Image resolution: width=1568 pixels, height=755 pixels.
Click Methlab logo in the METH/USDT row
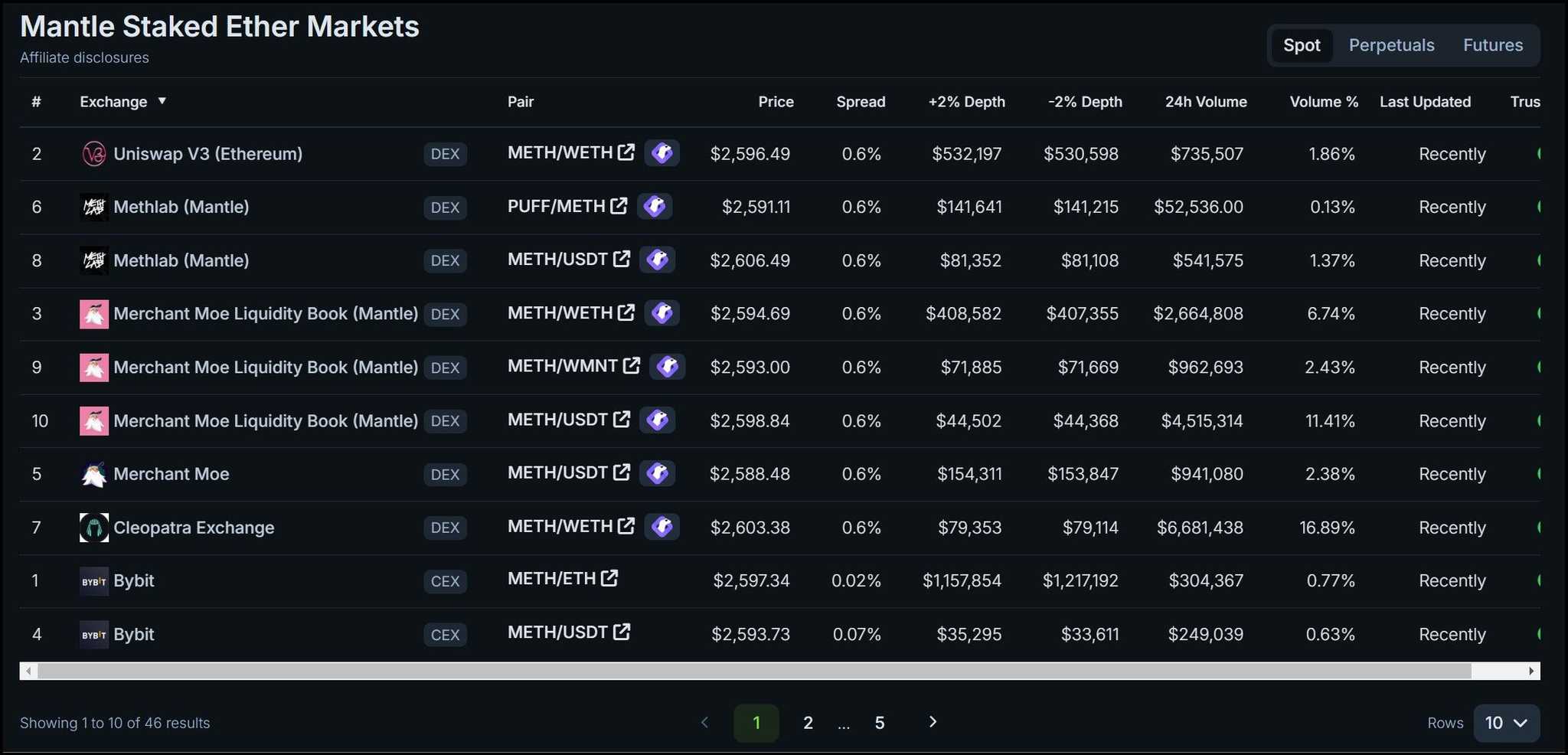tap(93, 260)
